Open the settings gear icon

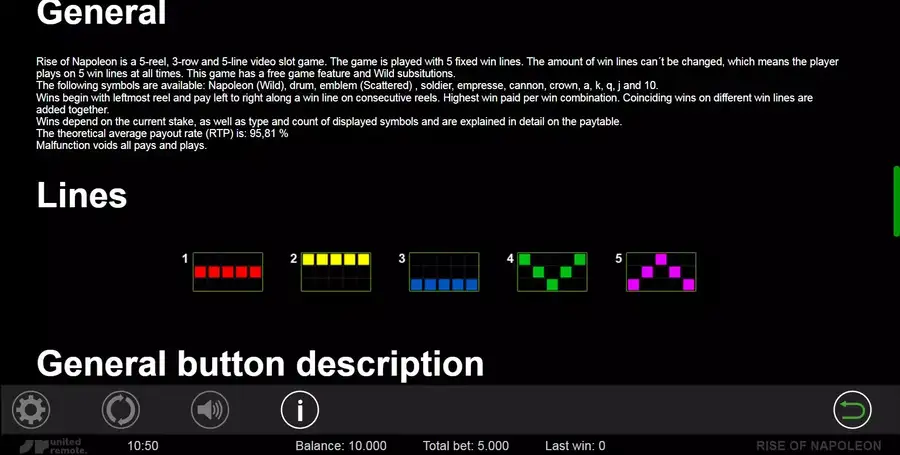click(x=31, y=410)
